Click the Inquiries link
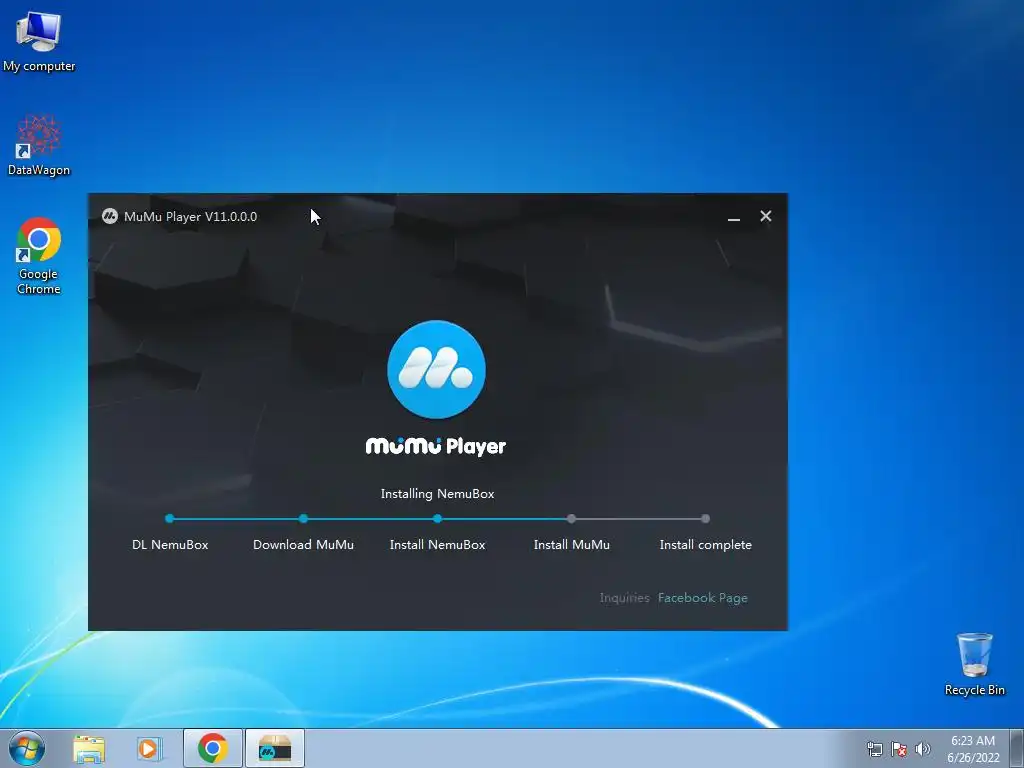The width and height of the screenshot is (1024, 768). pos(624,598)
